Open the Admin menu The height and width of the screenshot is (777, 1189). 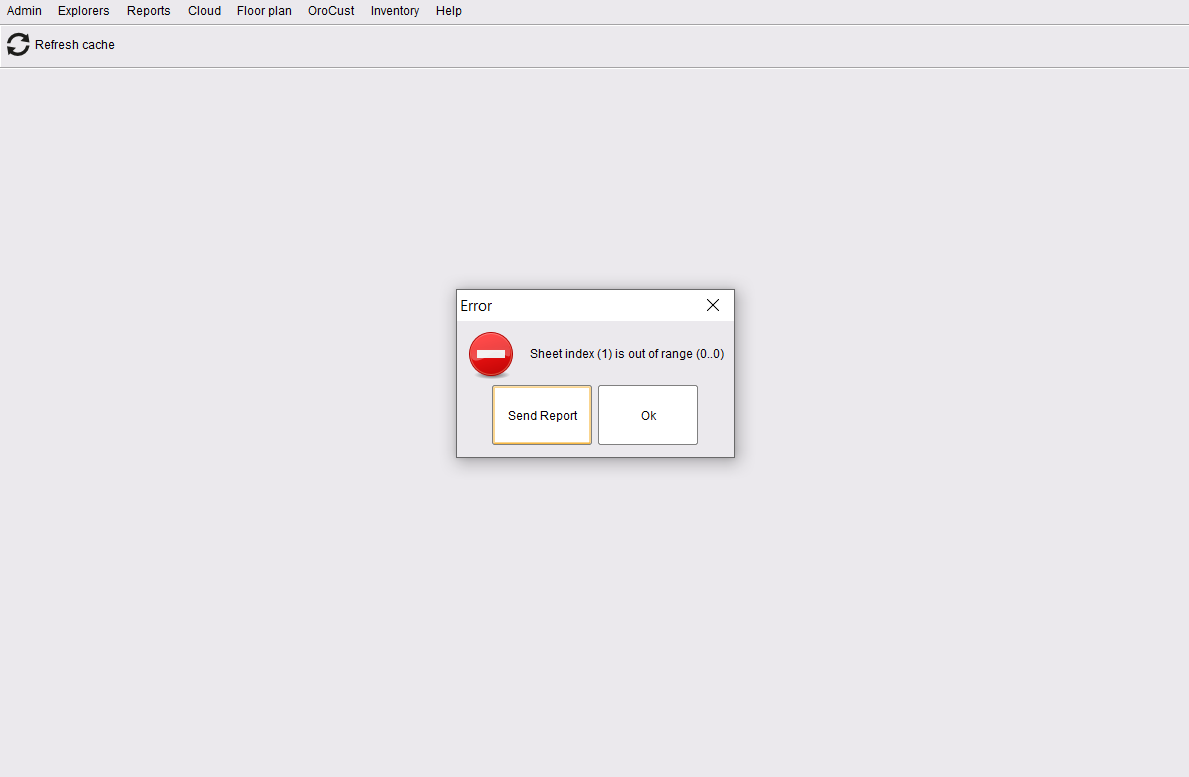tap(24, 11)
